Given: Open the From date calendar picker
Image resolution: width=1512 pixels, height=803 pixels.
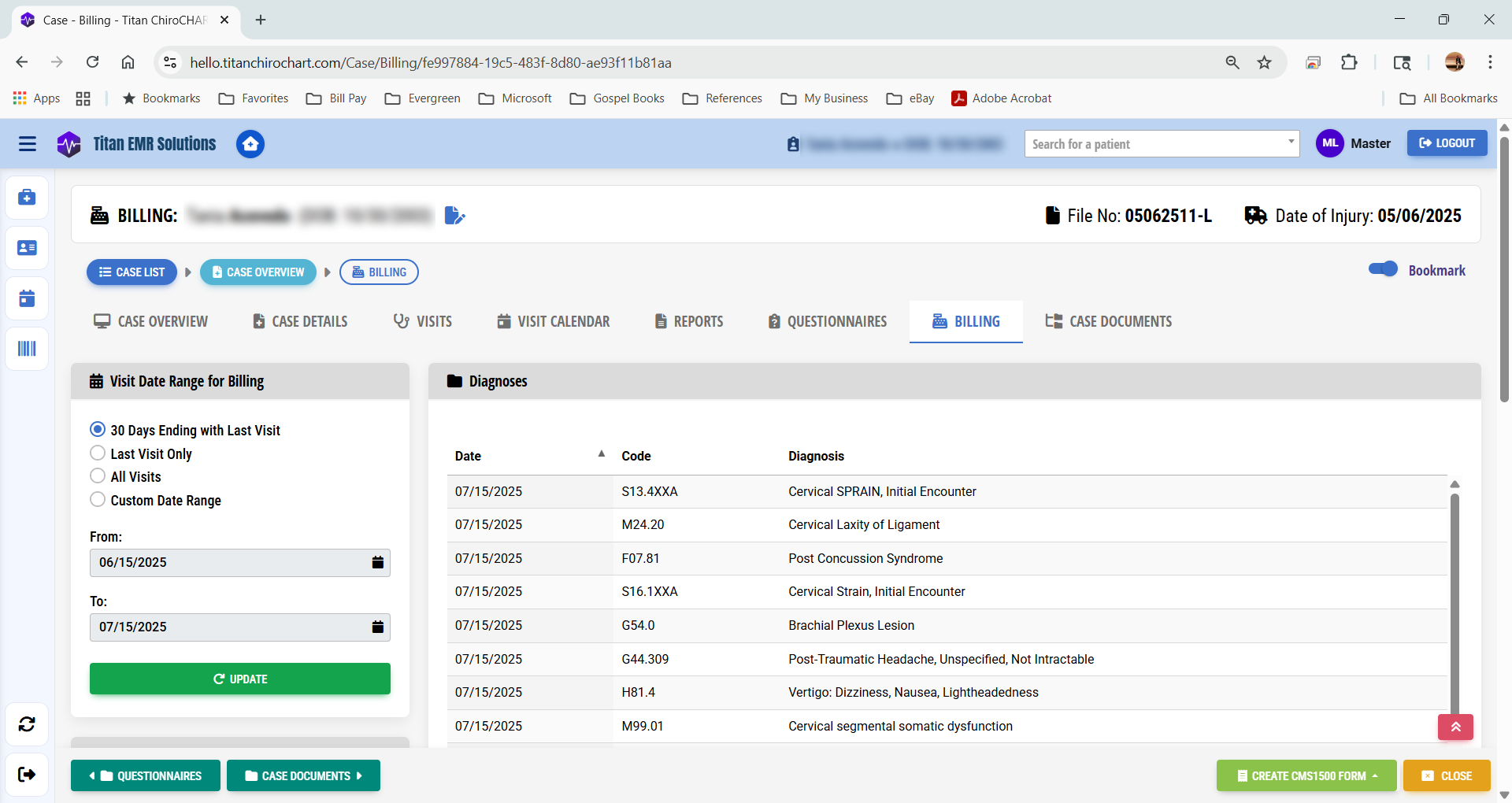Looking at the screenshot, I should [x=378, y=562].
